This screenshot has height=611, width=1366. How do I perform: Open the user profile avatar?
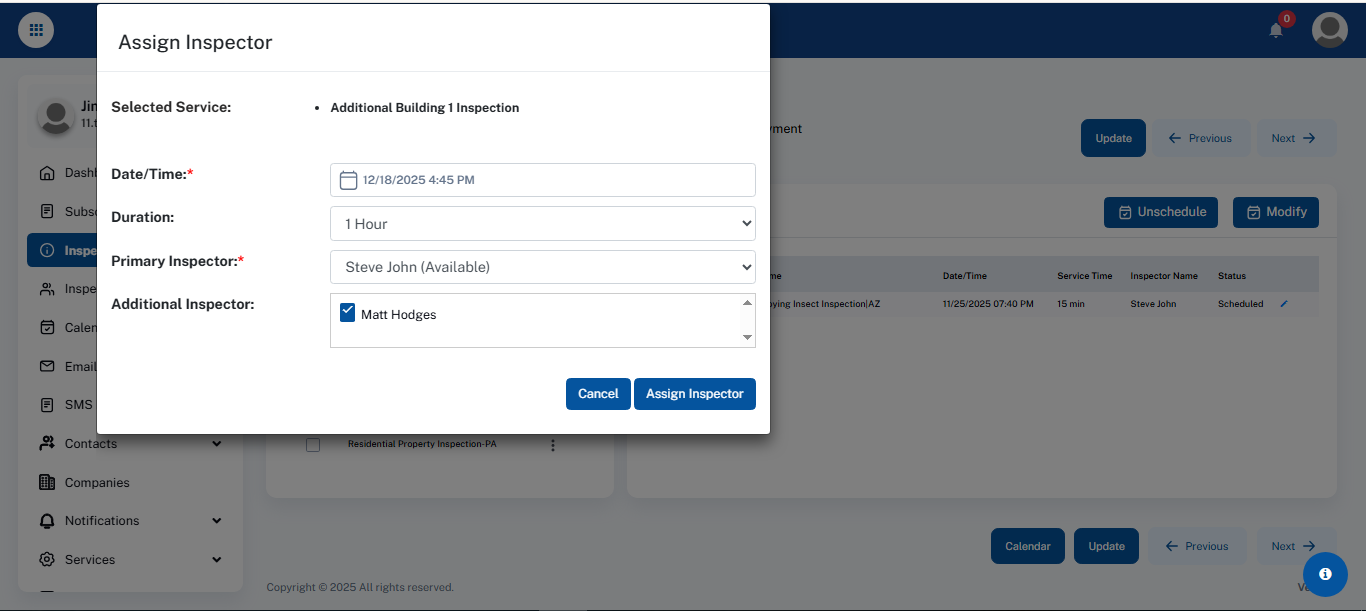pos(1329,30)
